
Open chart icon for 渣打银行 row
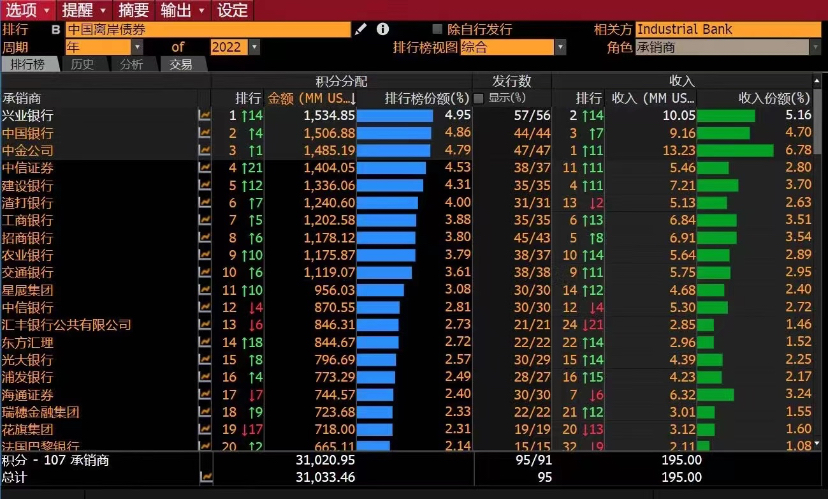pos(204,203)
